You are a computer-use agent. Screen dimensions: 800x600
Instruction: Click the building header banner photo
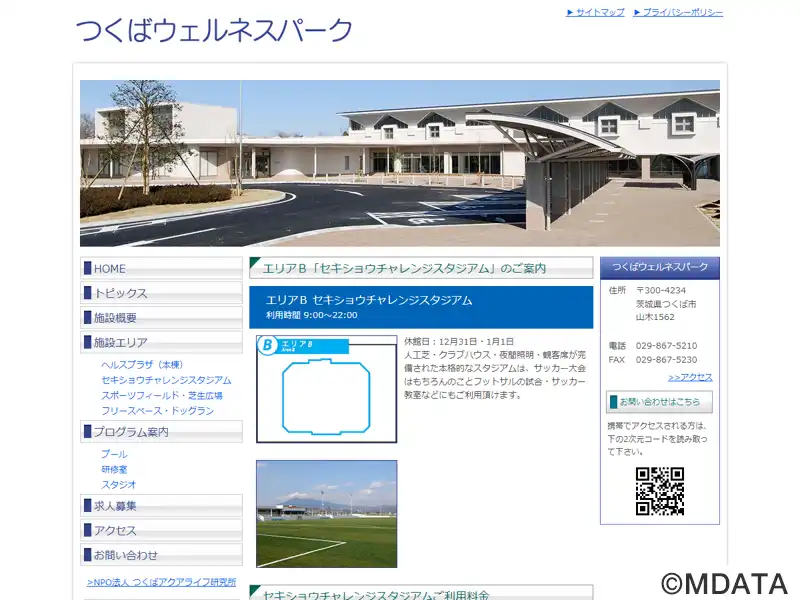point(400,163)
